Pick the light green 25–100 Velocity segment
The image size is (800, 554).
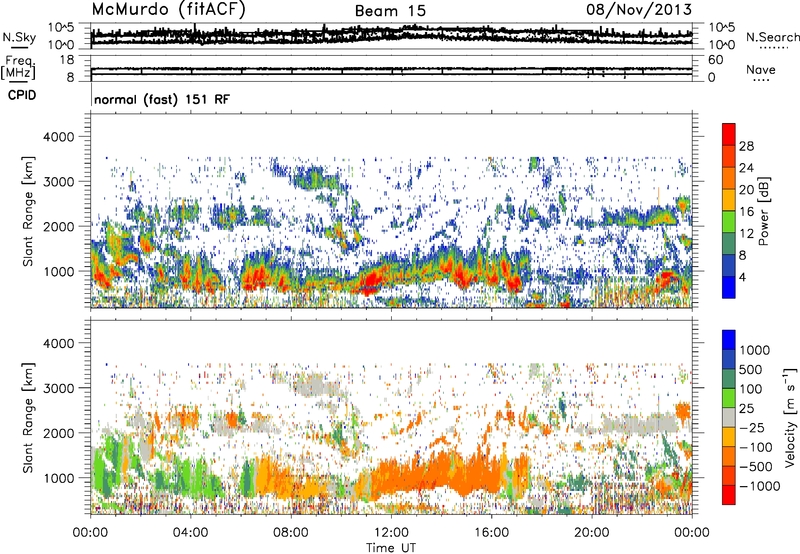point(729,398)
